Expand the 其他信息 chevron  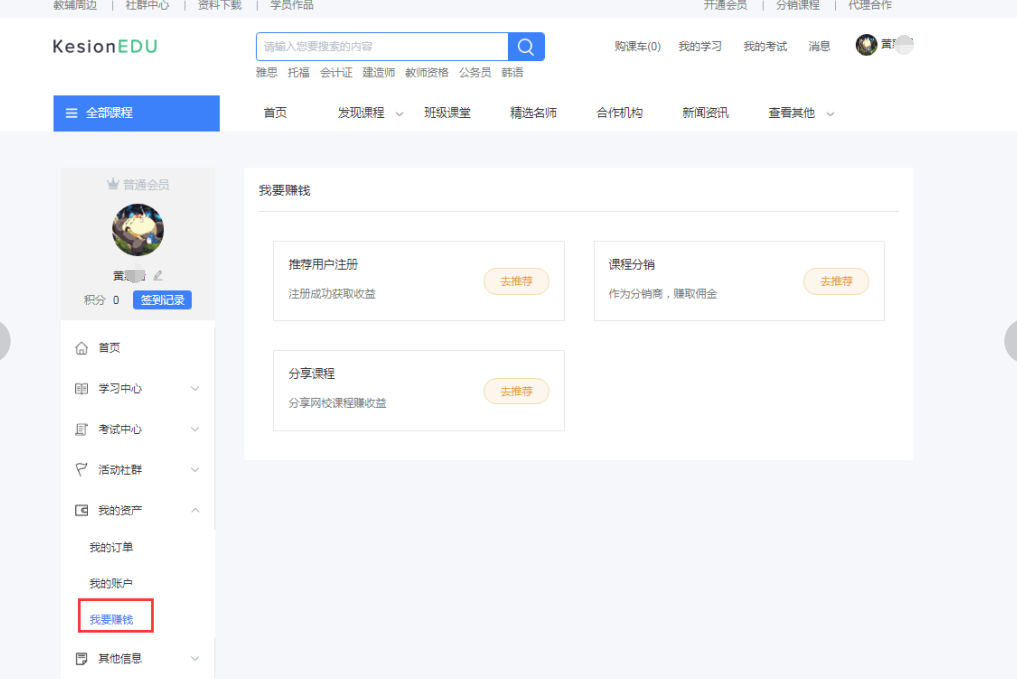(x=195, y=658)
